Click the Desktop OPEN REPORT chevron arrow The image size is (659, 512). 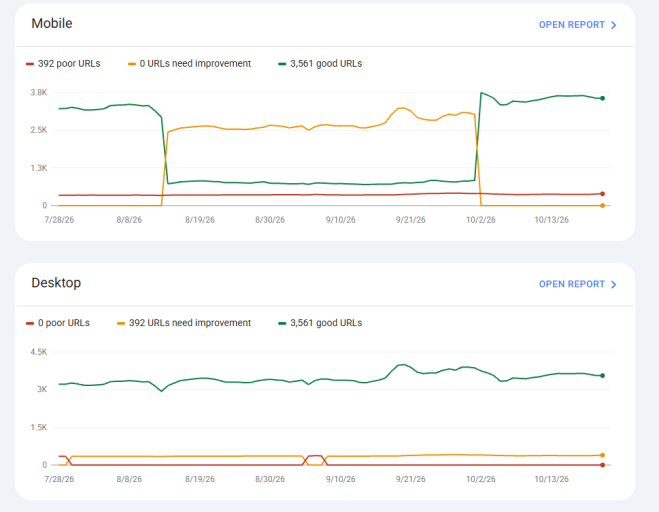[613, 285]
